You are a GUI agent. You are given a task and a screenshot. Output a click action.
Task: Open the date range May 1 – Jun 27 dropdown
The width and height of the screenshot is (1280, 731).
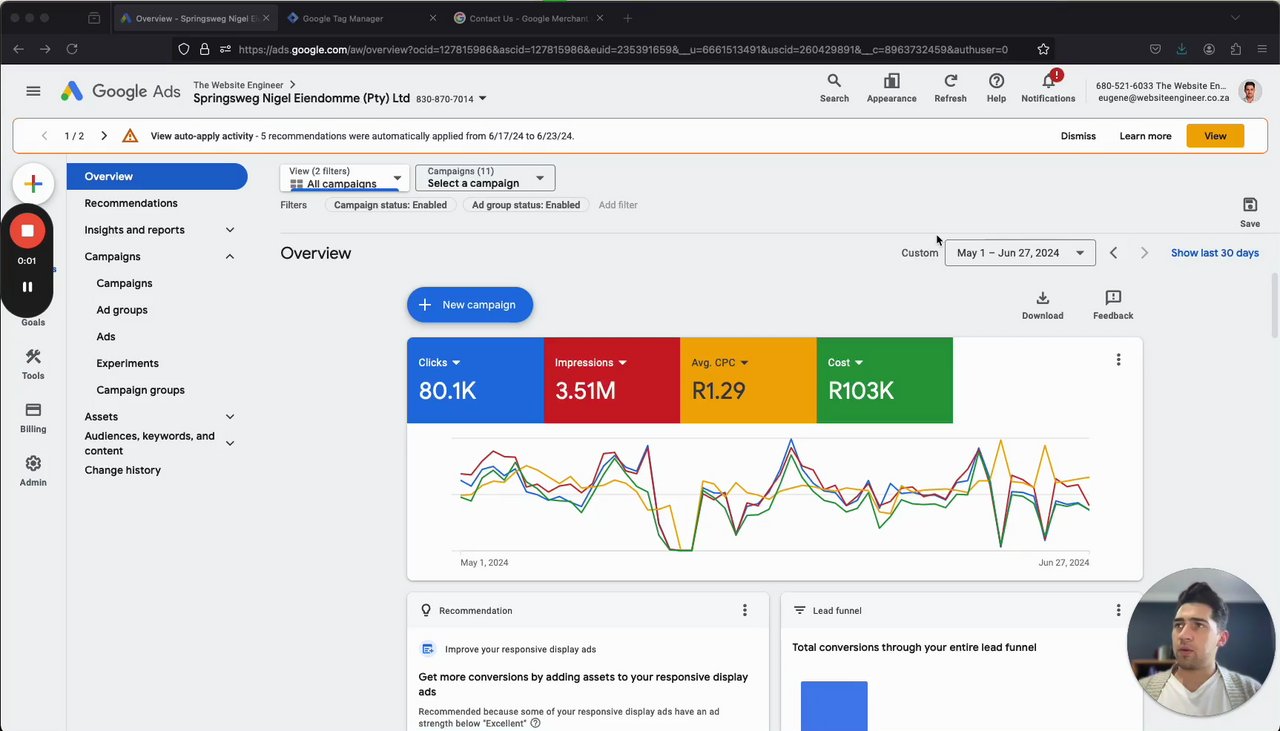coord(1020,253)
